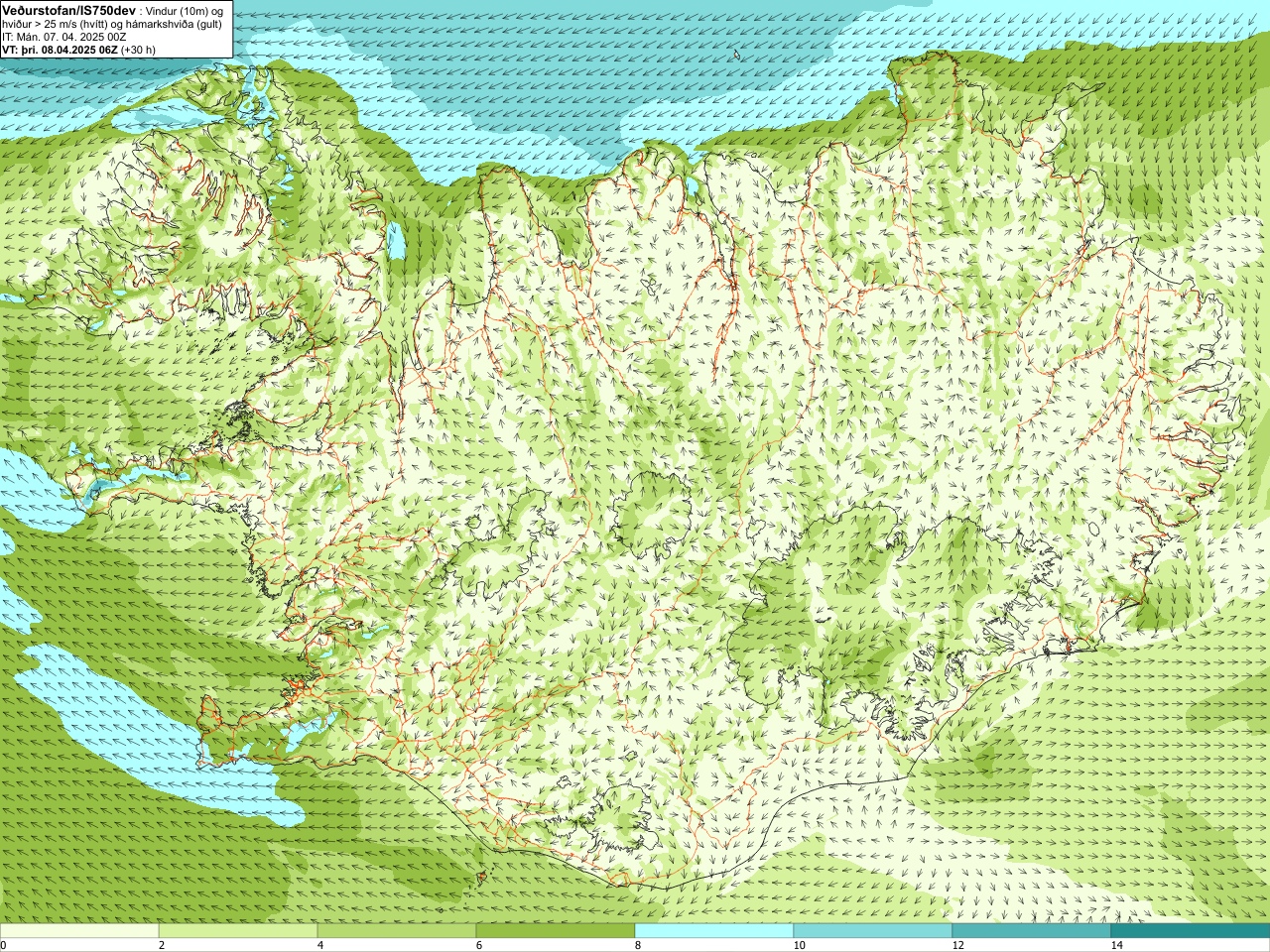The width and height of the screenshot is (1270, 952).
Task: Click the 'Vindur (10m) og' label
Action: (185, 10)
